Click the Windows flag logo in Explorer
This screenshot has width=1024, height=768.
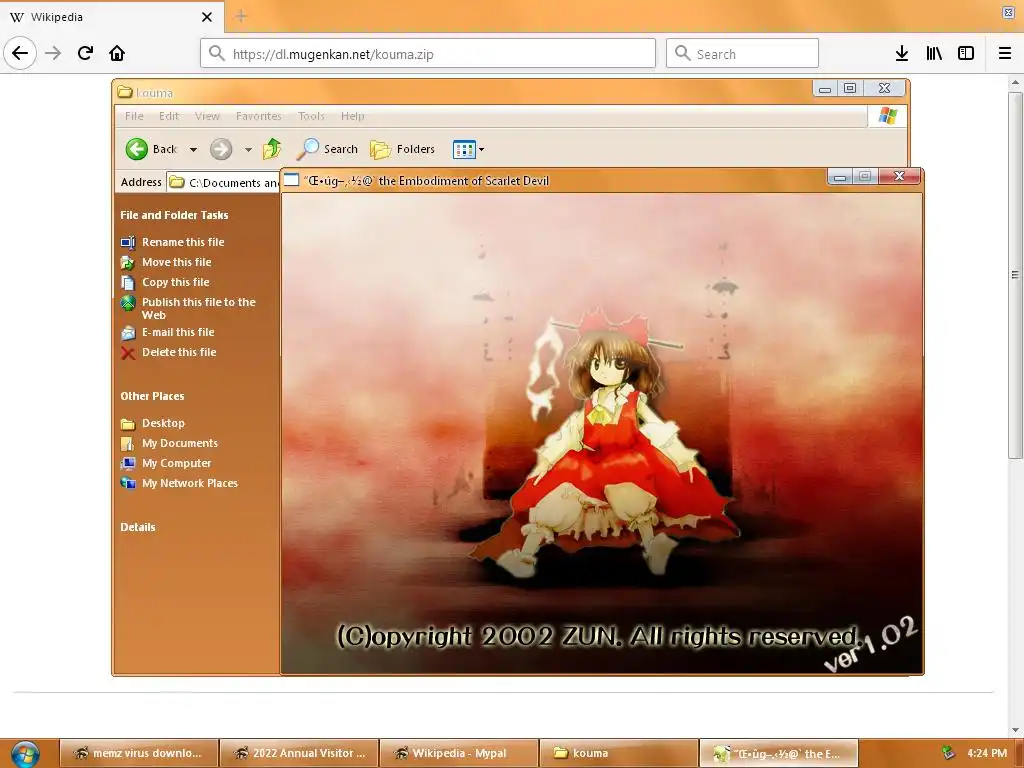click(x=888, y=116)
